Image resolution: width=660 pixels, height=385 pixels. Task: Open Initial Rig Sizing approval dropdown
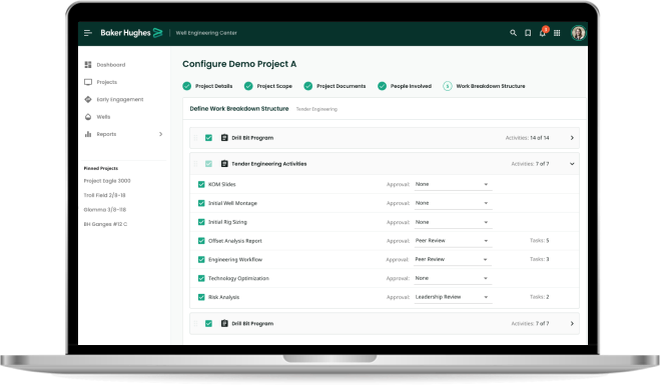click(x=453, y=222)
